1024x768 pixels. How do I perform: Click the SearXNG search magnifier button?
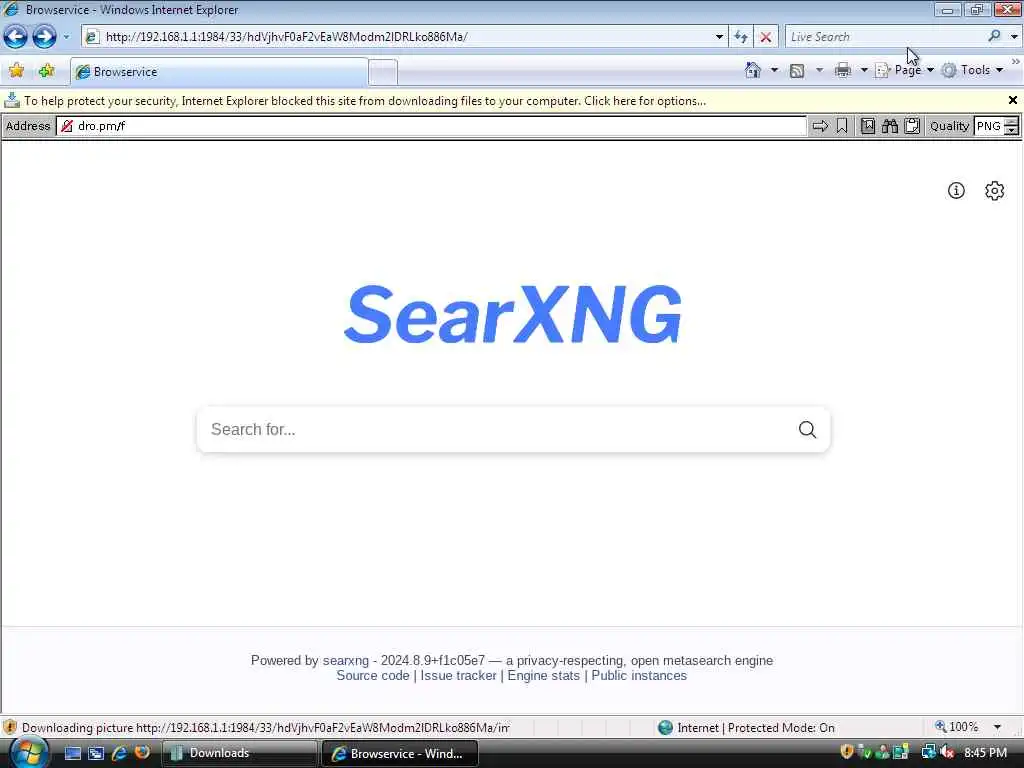point(807,429)
